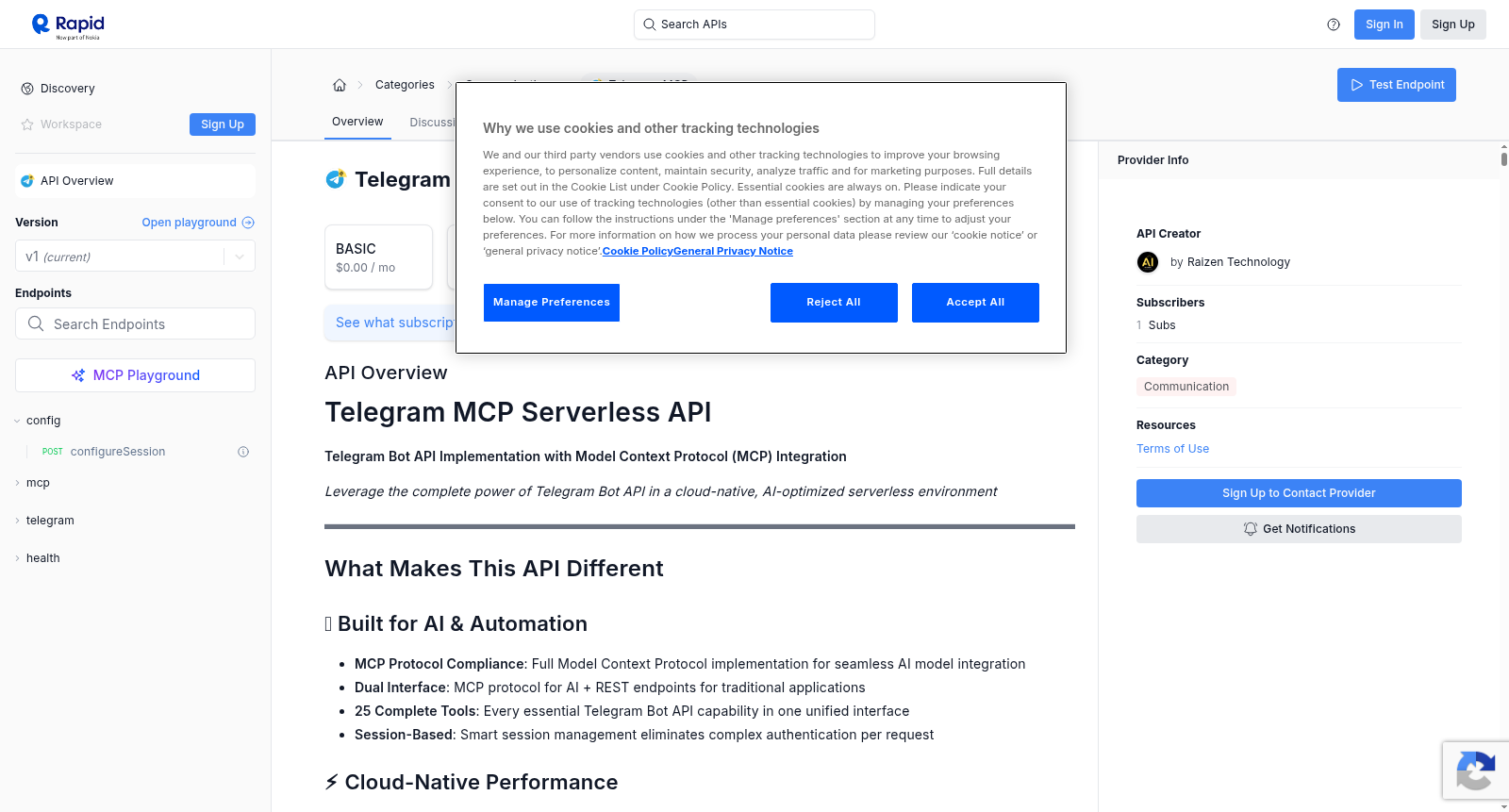
Task: Click the Communication category tag
Action: (x=1186, y=387)
